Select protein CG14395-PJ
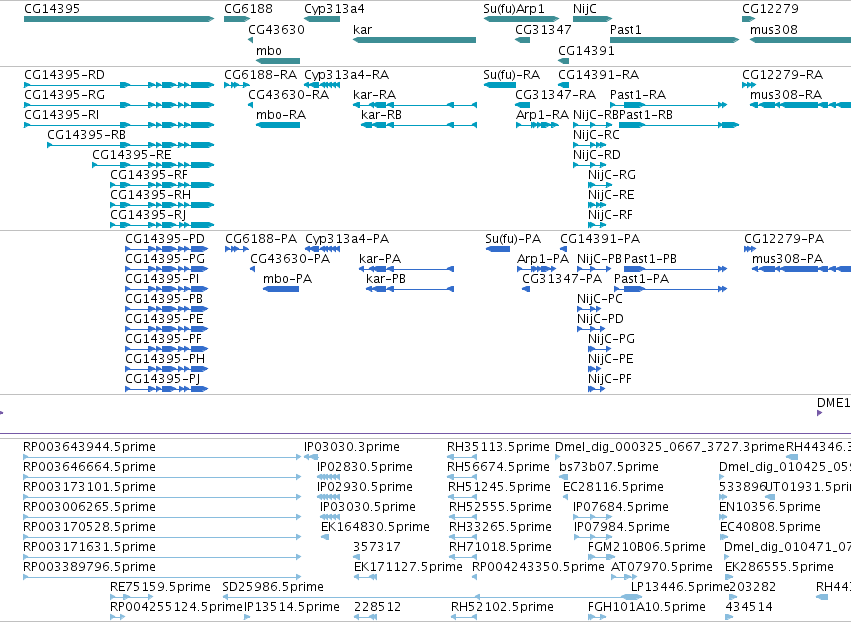The width and height of the screenshot is (851, 622). [161, 379]
